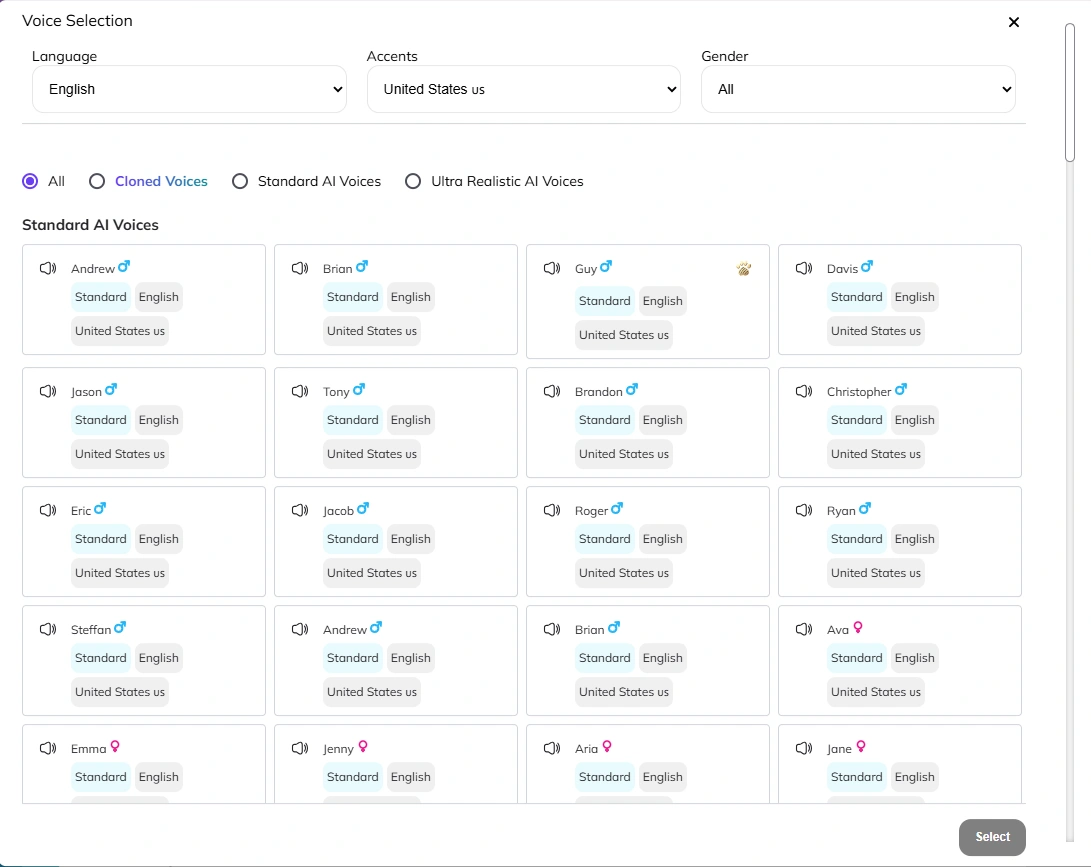The image size is (1091, 867).
Task: Click the Standard tag on Ava's card
Action: (857, 658)
